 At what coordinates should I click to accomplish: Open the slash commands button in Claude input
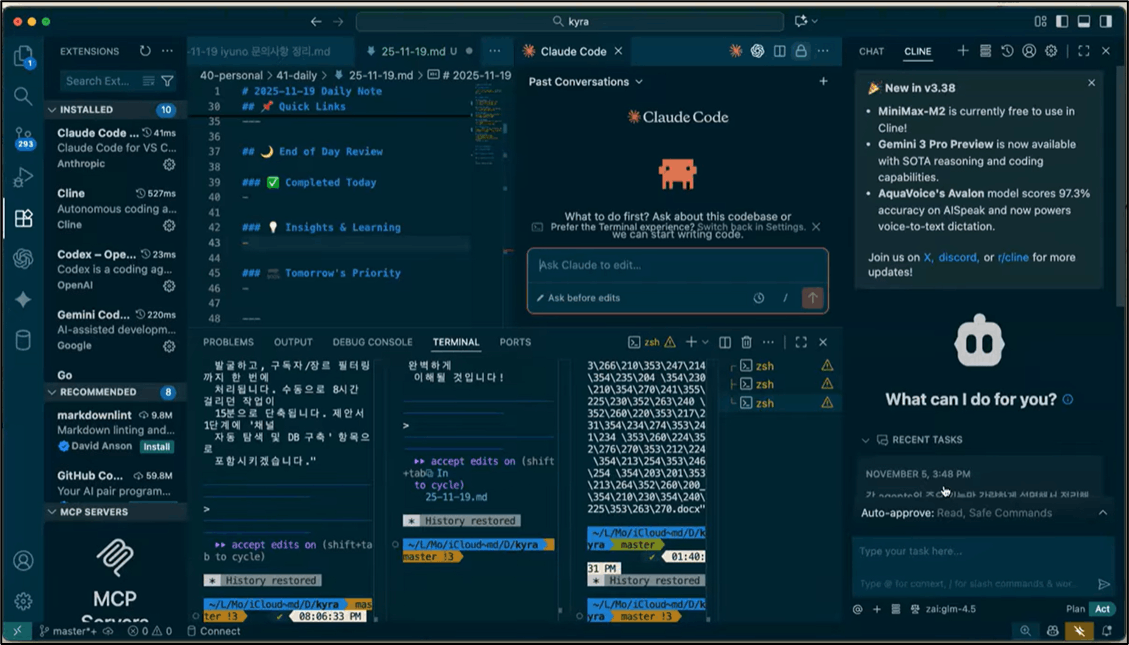pyautogui.click(x=786, y=297)
